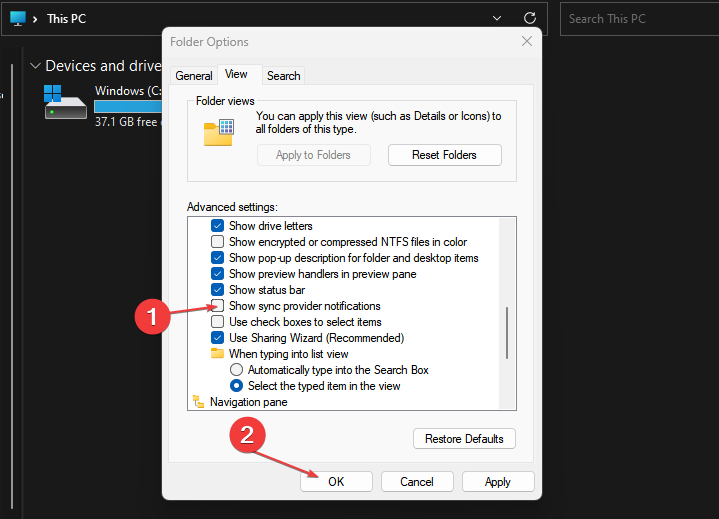This screenshot has height=519, width=719.
Task: Uncheck Show drive letters
Action: pyautogui.click(x=217, y=226)
